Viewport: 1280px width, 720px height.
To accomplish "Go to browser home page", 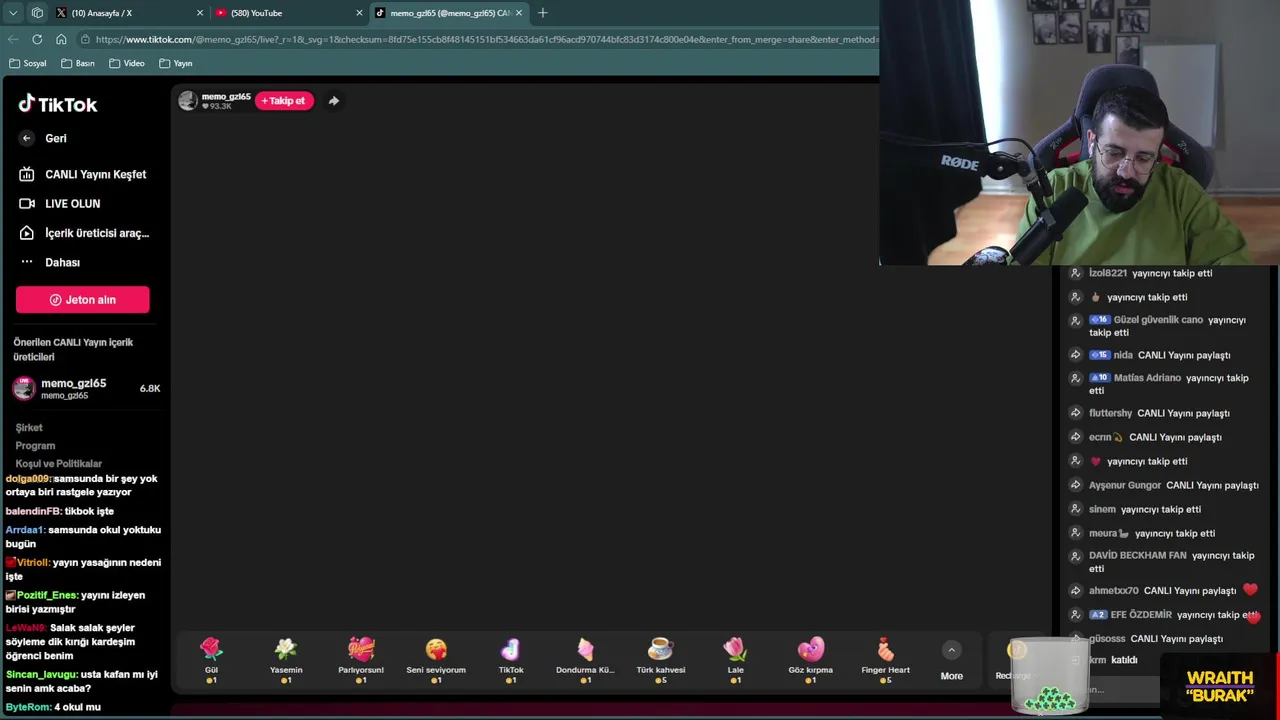I will pyautogui.click(x=61, y=39).
